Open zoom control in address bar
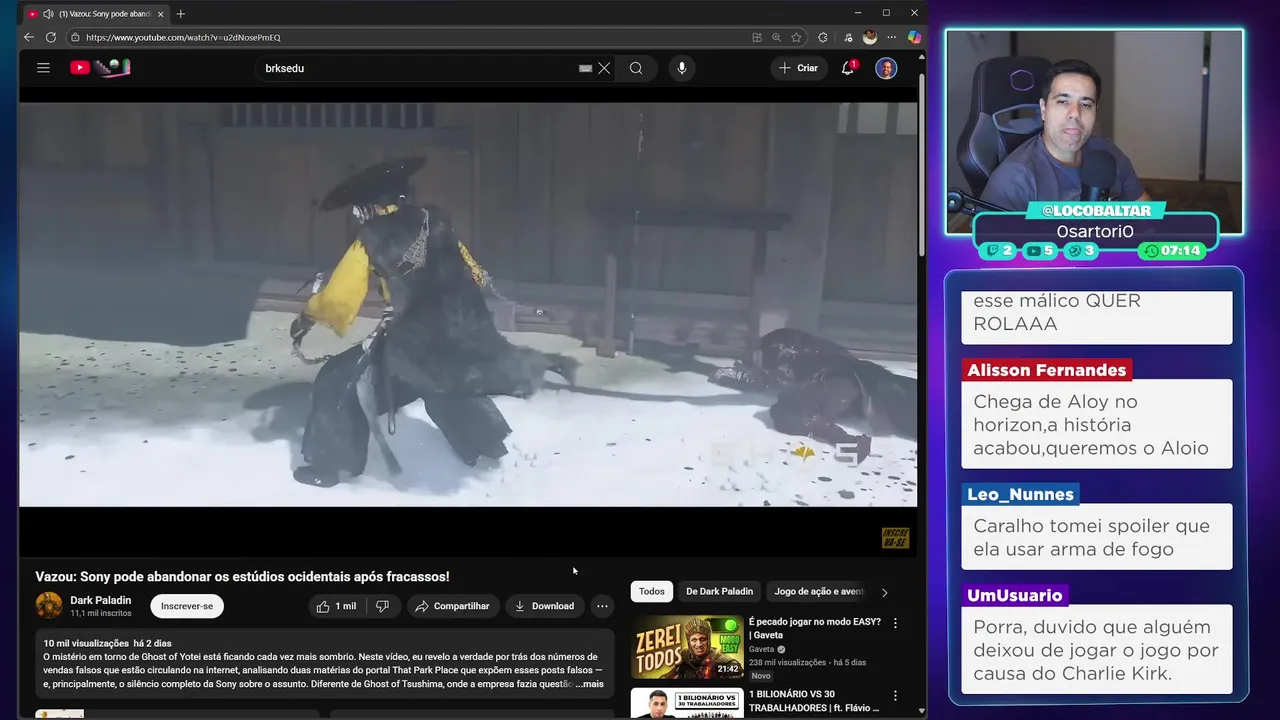1280x720 pixels. tap(776, 37)
